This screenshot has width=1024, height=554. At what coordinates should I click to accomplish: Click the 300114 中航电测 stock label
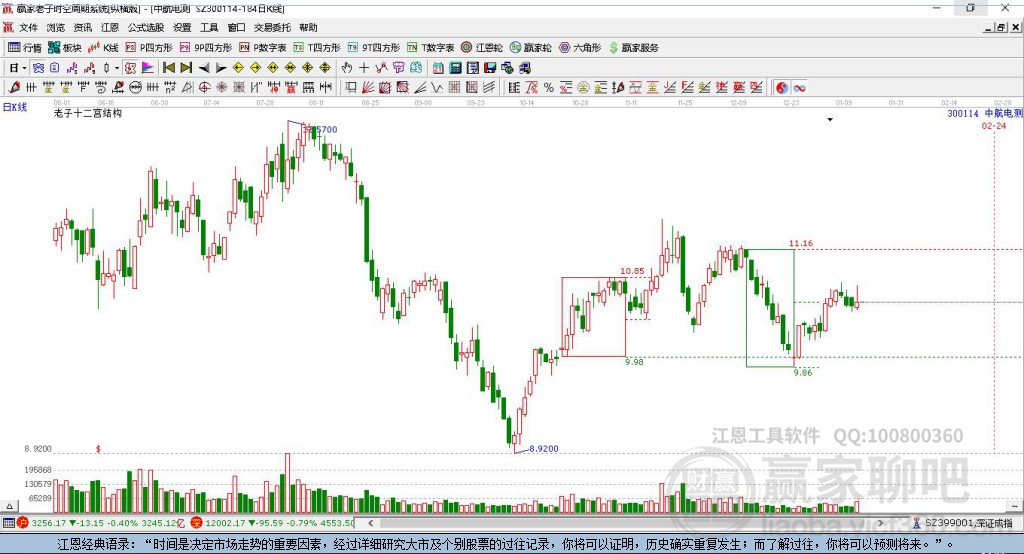tap(985, 113)
